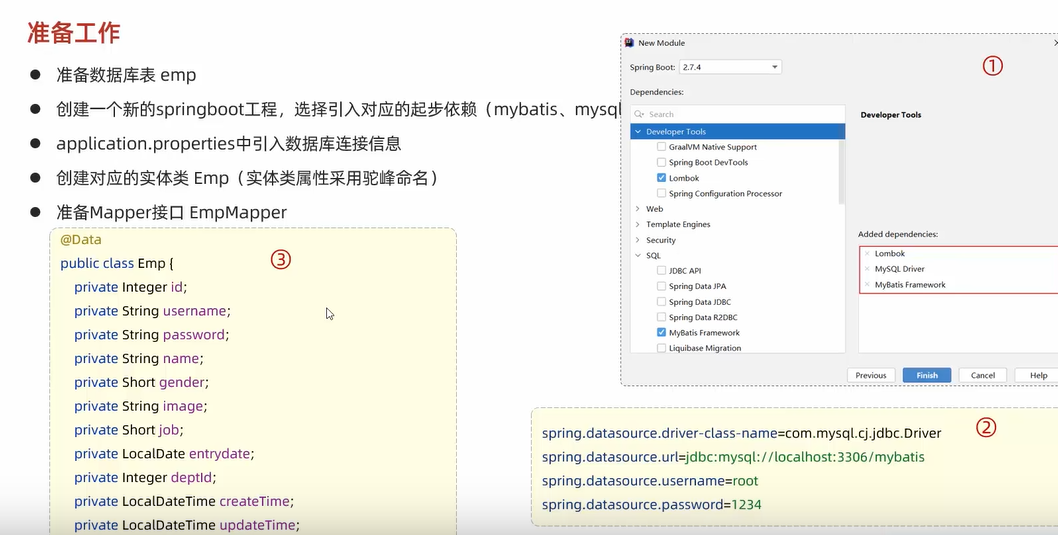The image size is (1058, 535).
Task: Click the IntelliJ icon in New Module title
Action: pyautogui.click(x=630, y=43)
